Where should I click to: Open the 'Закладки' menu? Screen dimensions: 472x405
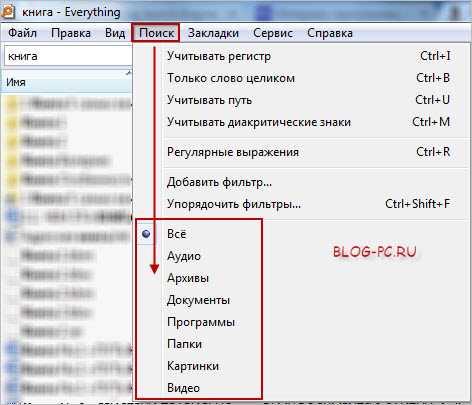click(x=213, y=33)
